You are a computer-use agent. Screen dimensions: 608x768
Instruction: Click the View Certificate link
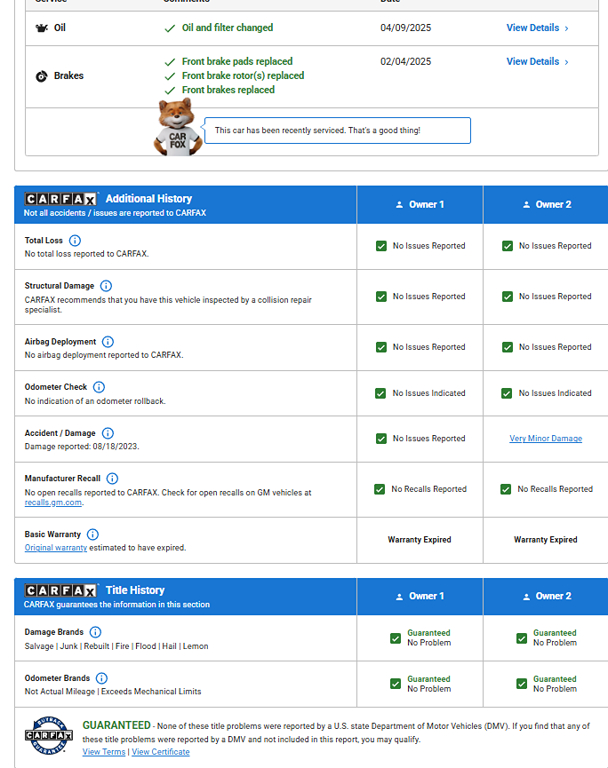(x=160, y=752)
